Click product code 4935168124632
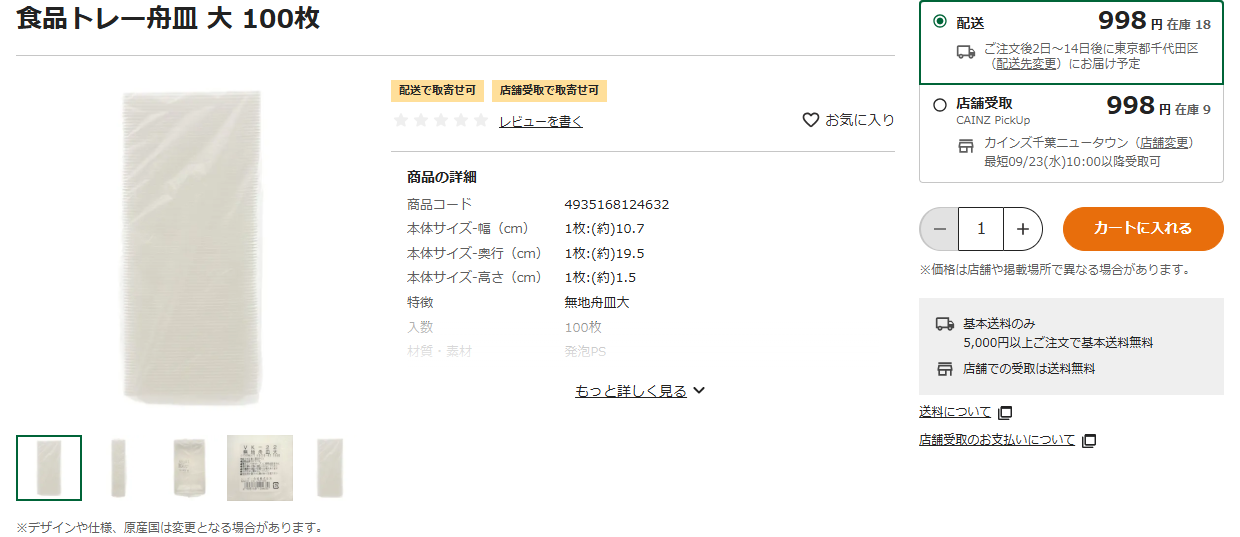This screenshot has height=537, width=1240. [x=617, y=204]
